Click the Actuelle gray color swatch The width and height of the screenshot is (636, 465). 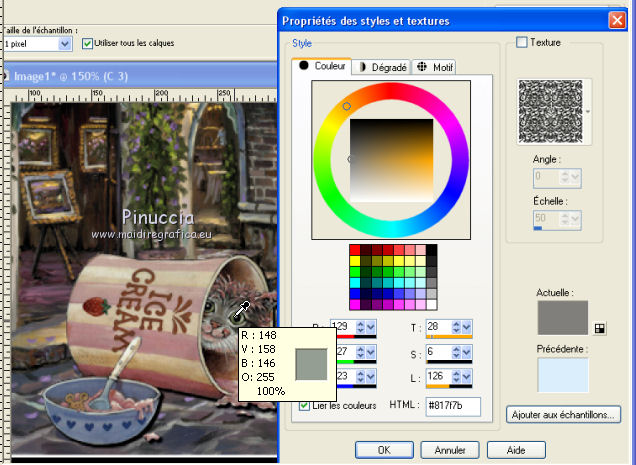click(563, 318)
